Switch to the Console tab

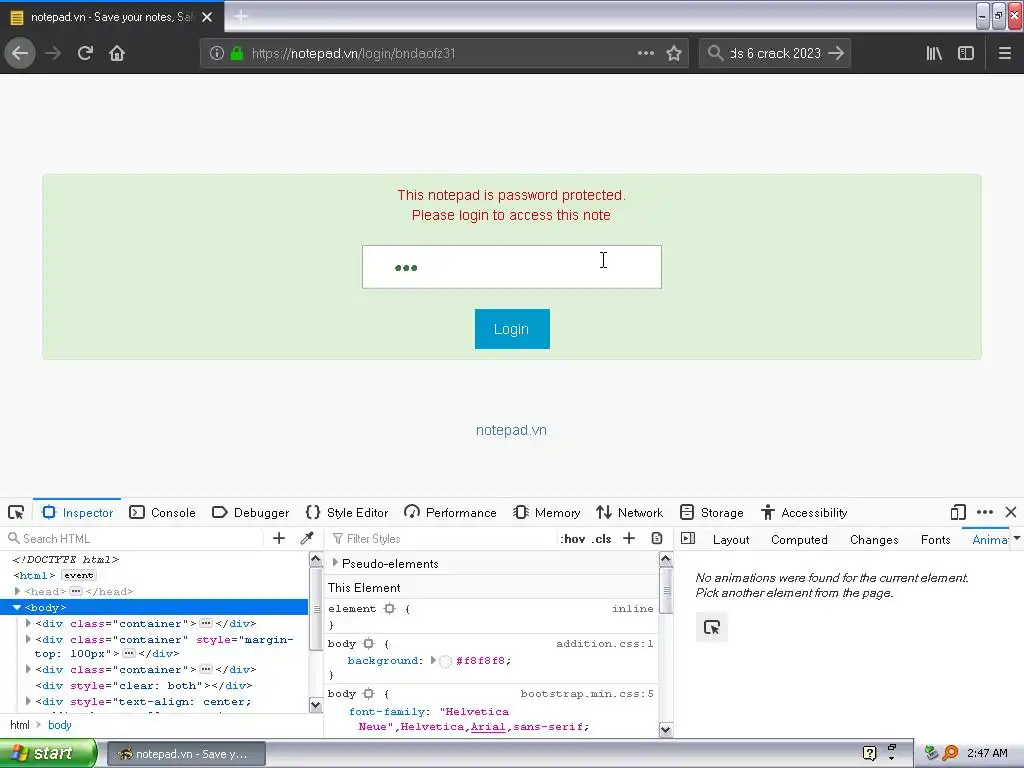163,513
